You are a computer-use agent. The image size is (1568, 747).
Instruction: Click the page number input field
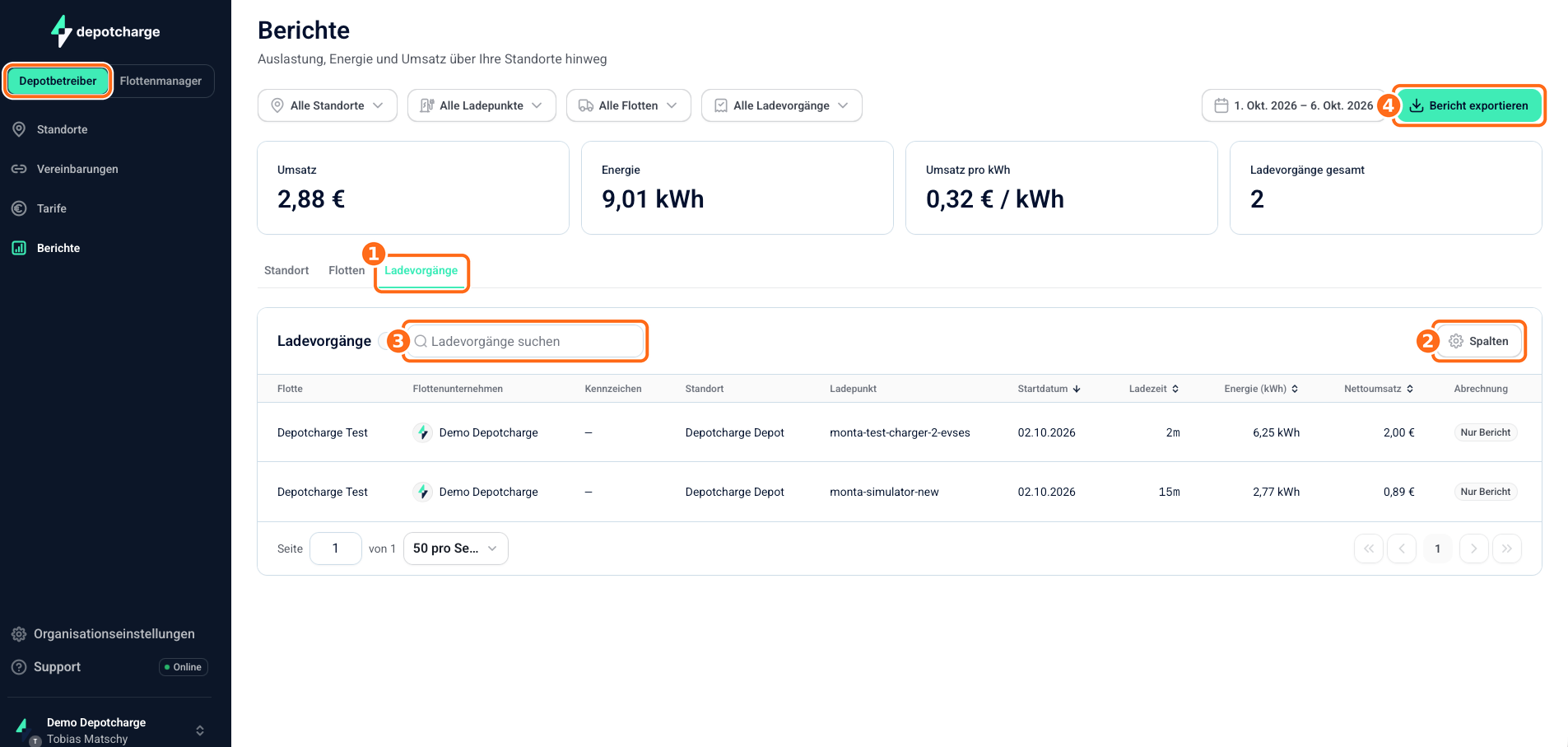pyautogui.click(x=336, y=549)
